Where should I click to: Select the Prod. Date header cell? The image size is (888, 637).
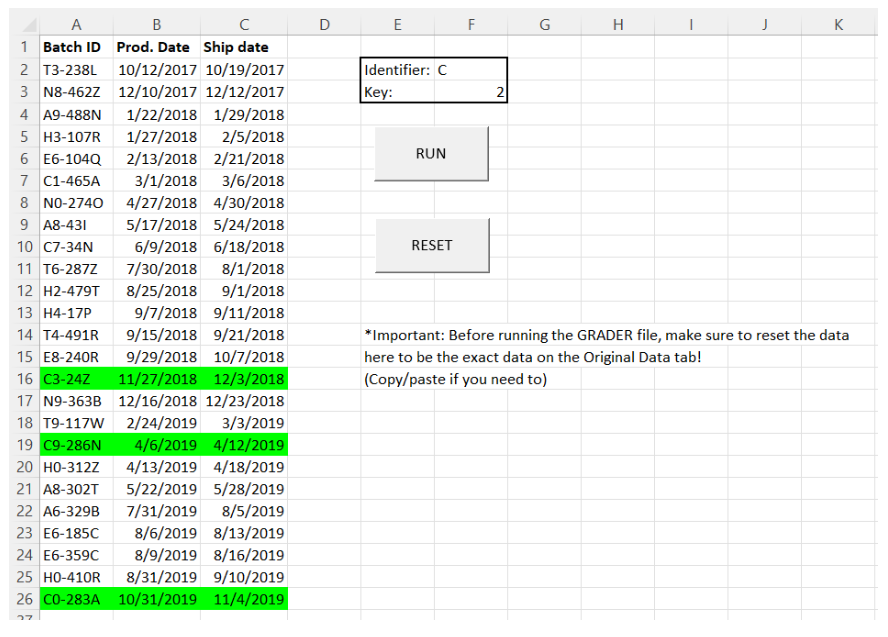tap(156, 46)
